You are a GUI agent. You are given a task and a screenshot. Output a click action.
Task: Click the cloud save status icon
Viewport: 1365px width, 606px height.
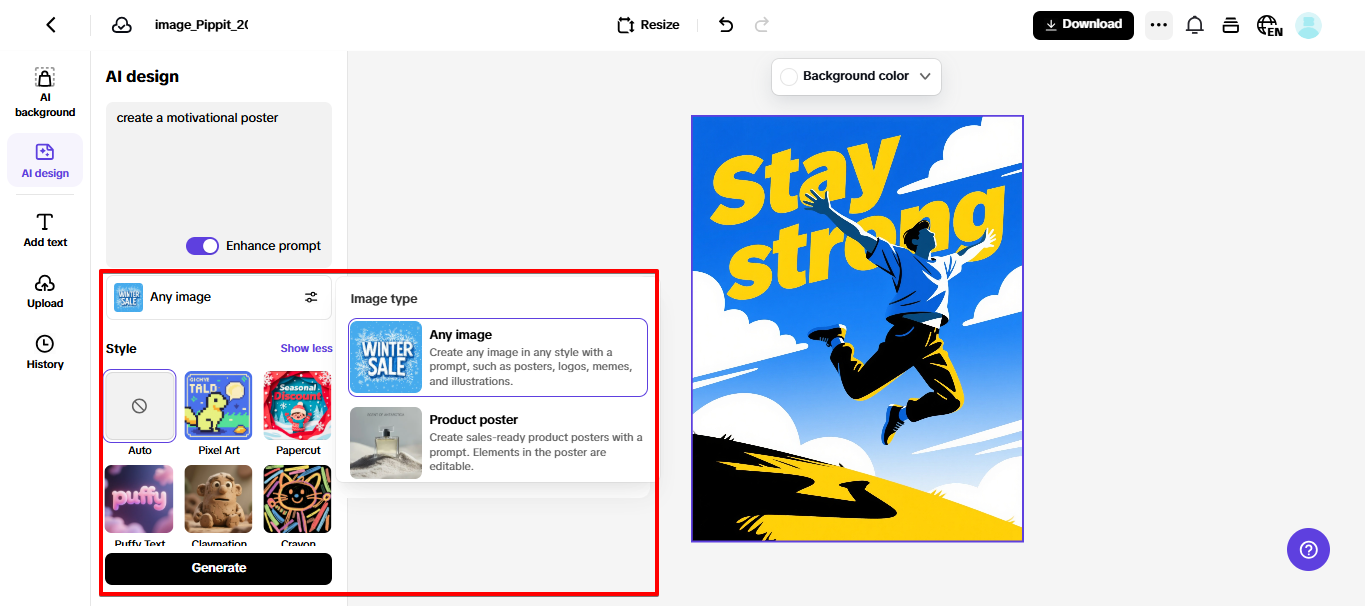click(121, 25)
